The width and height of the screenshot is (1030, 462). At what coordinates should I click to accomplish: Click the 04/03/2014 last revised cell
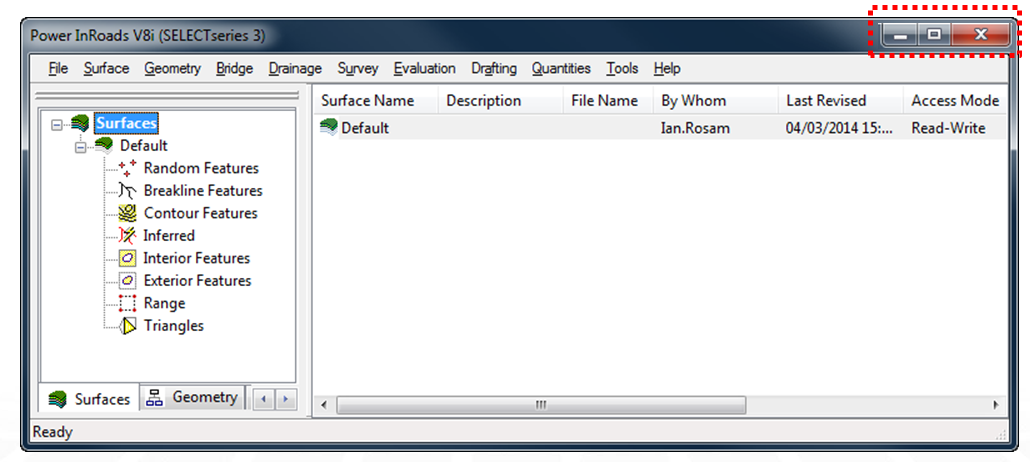tap(840, 128)
